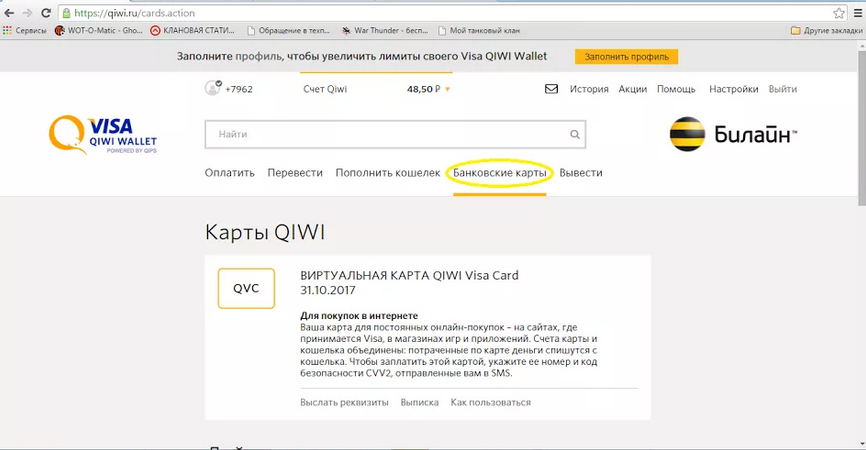Screen dimensions: 866x450
Task: Click the 31.10.2017 card expiry date
Action: coord(328,290)
